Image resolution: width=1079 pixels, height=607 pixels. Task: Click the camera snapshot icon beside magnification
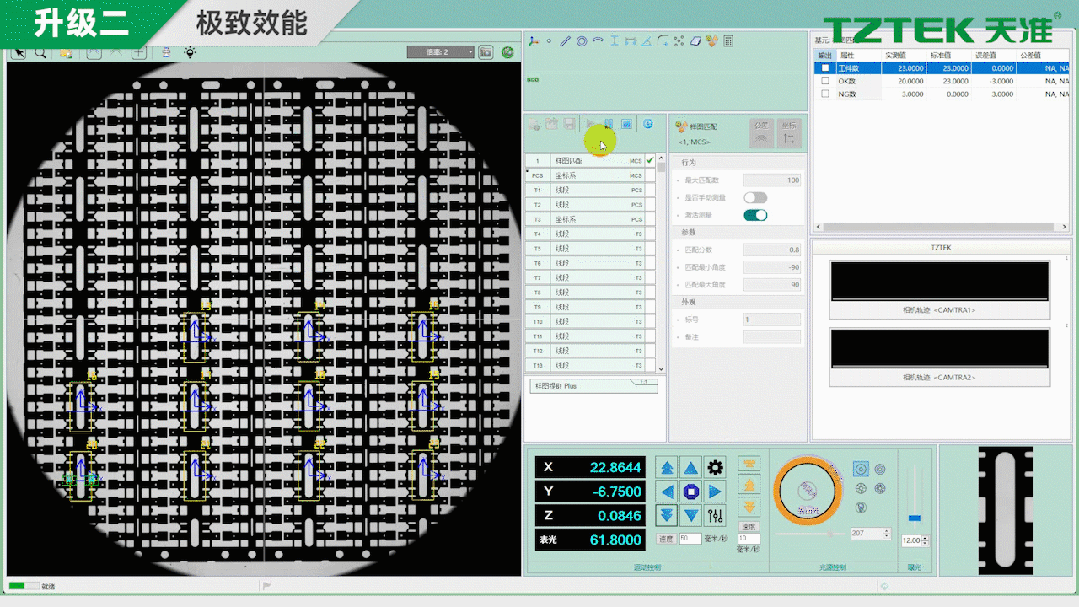pyautogui.click(x=486, y=52)
